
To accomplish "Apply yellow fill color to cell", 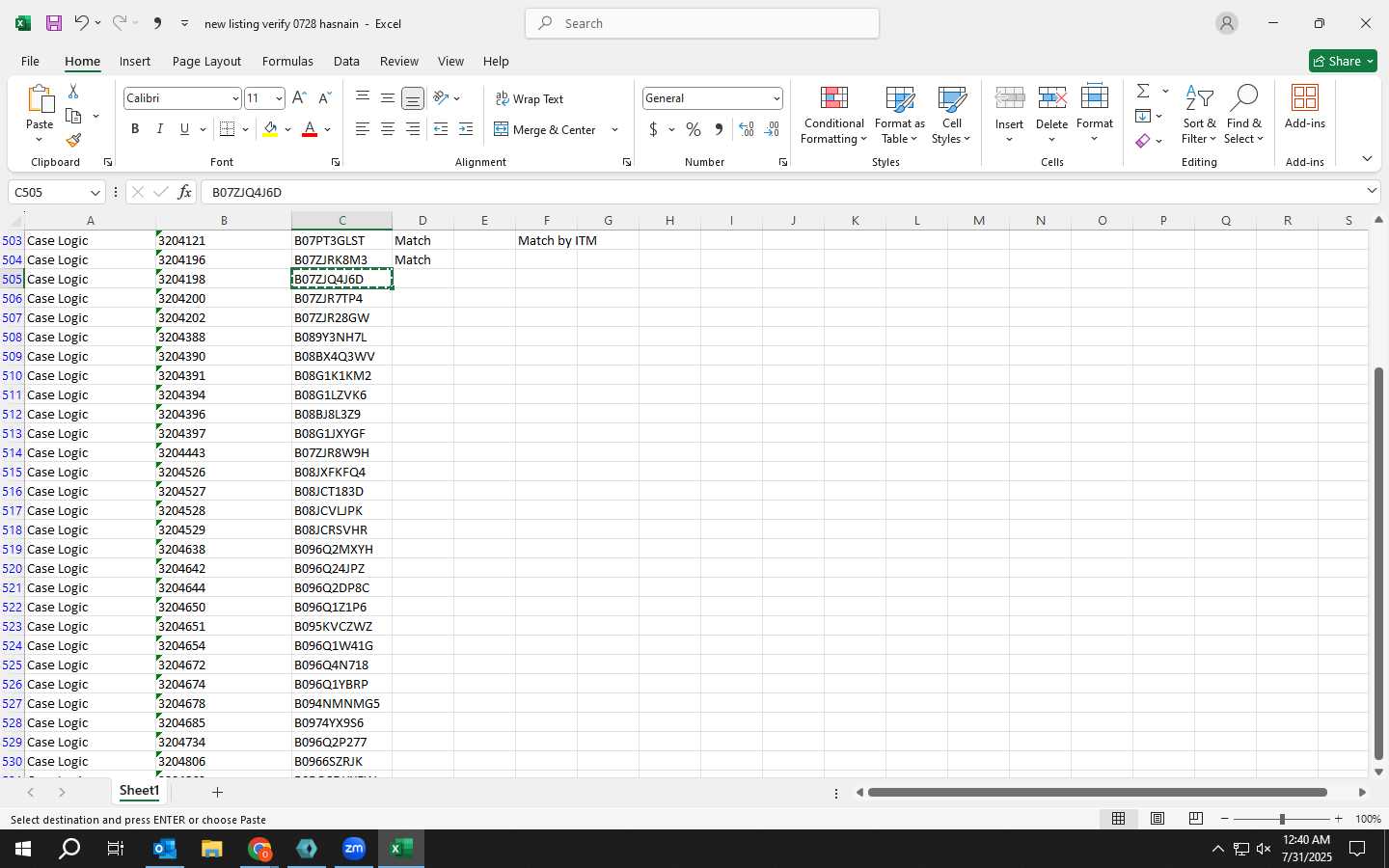I will coord(270,129).
